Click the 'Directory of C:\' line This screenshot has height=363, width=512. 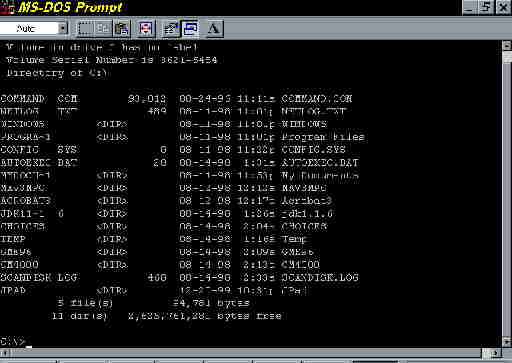click(x=57, y=73)
